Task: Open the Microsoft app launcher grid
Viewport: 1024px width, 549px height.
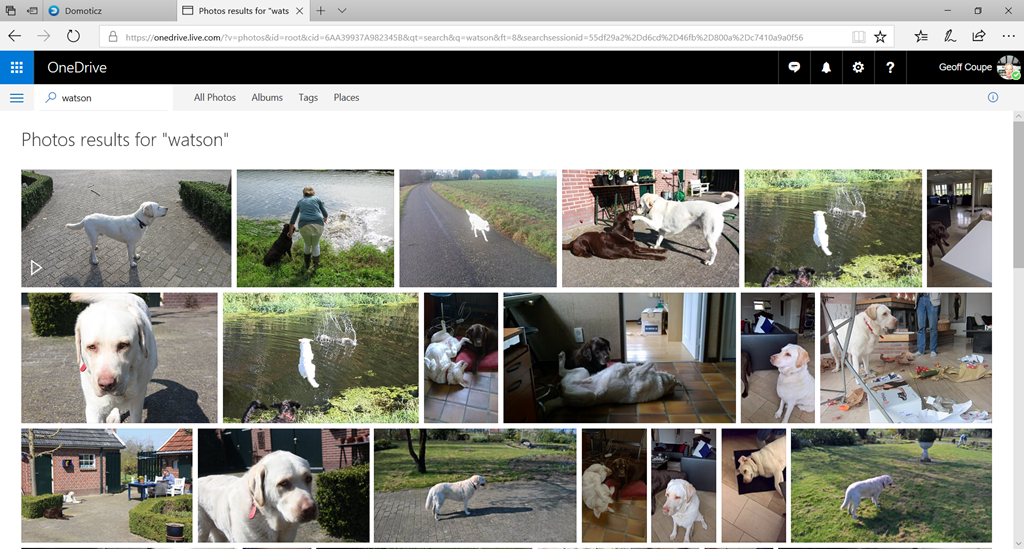Action: tap(17, 68)
